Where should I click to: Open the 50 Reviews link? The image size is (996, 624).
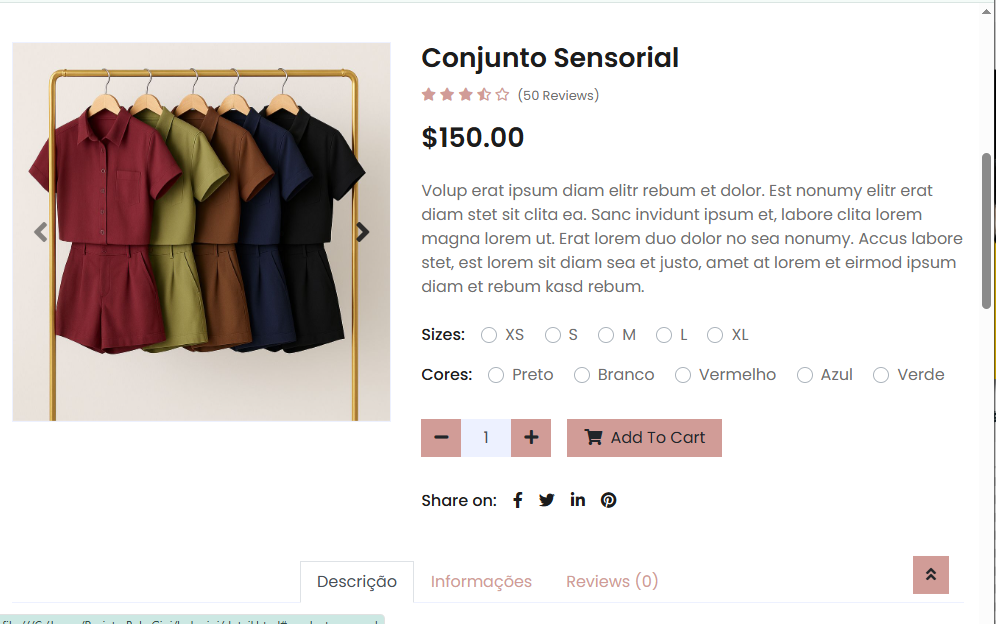point(558,96)
